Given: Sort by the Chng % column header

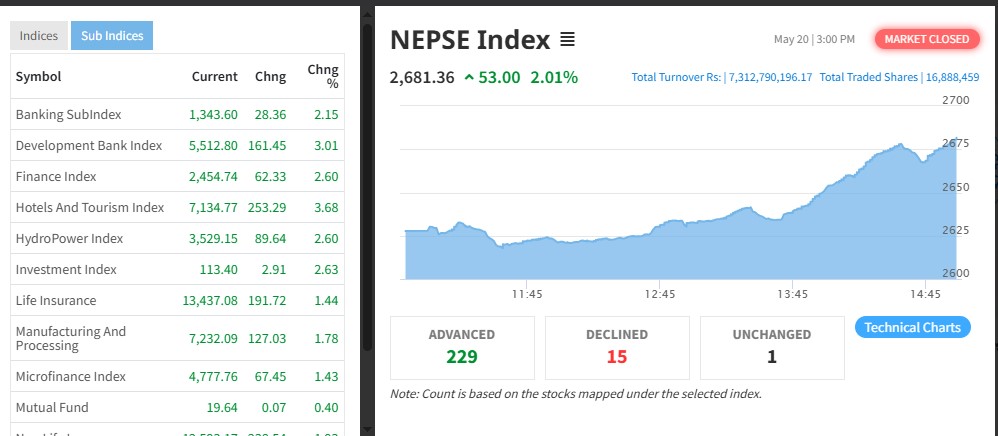Looking at the screenshot, I should pyautogui.click(x=323, y=76).
